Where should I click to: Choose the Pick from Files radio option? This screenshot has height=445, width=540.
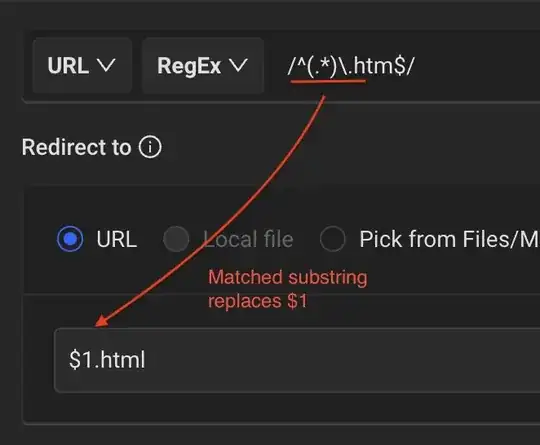(x=332, y=239)
